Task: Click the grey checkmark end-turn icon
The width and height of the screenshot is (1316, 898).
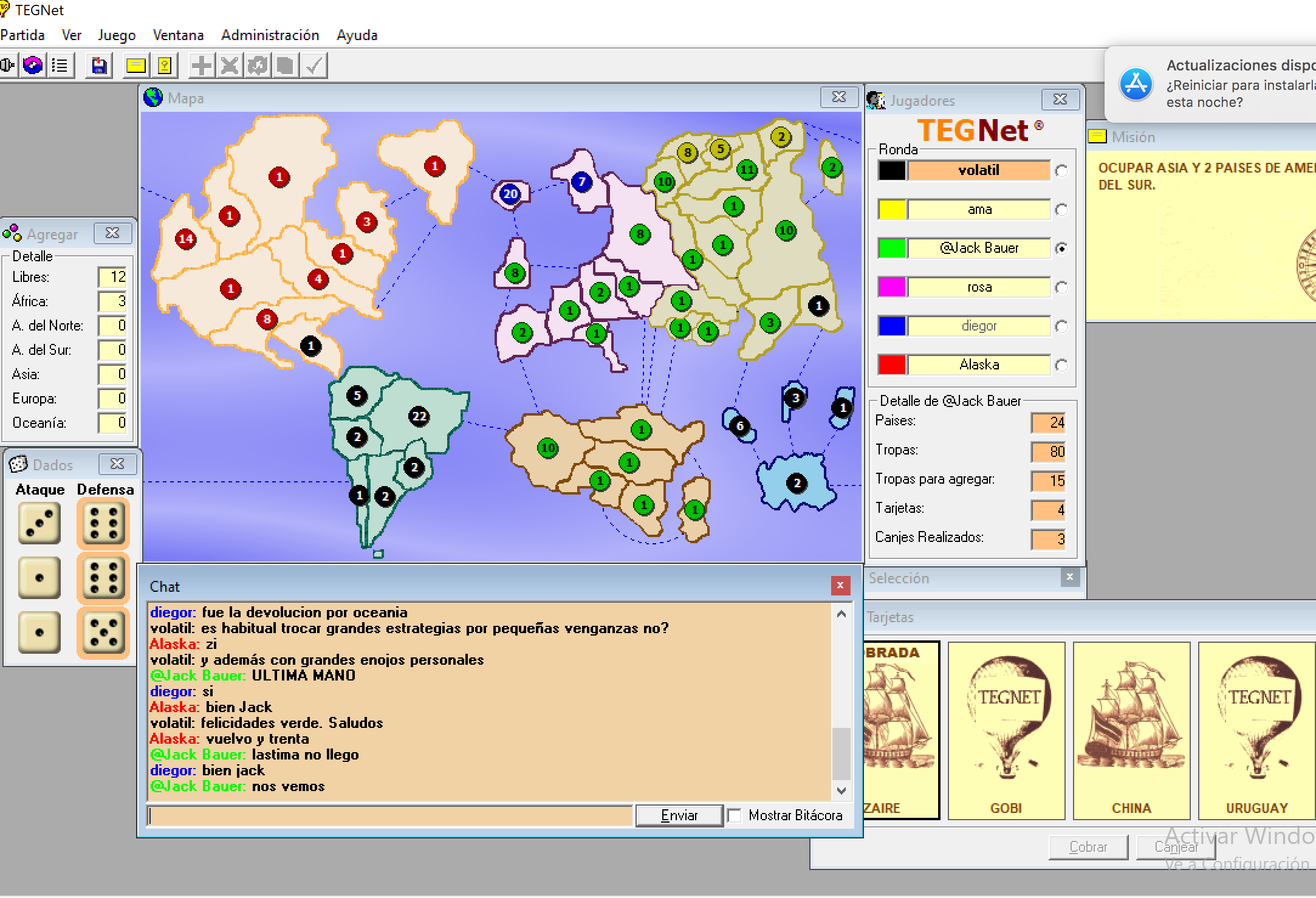Action: [x=314, y=65]
